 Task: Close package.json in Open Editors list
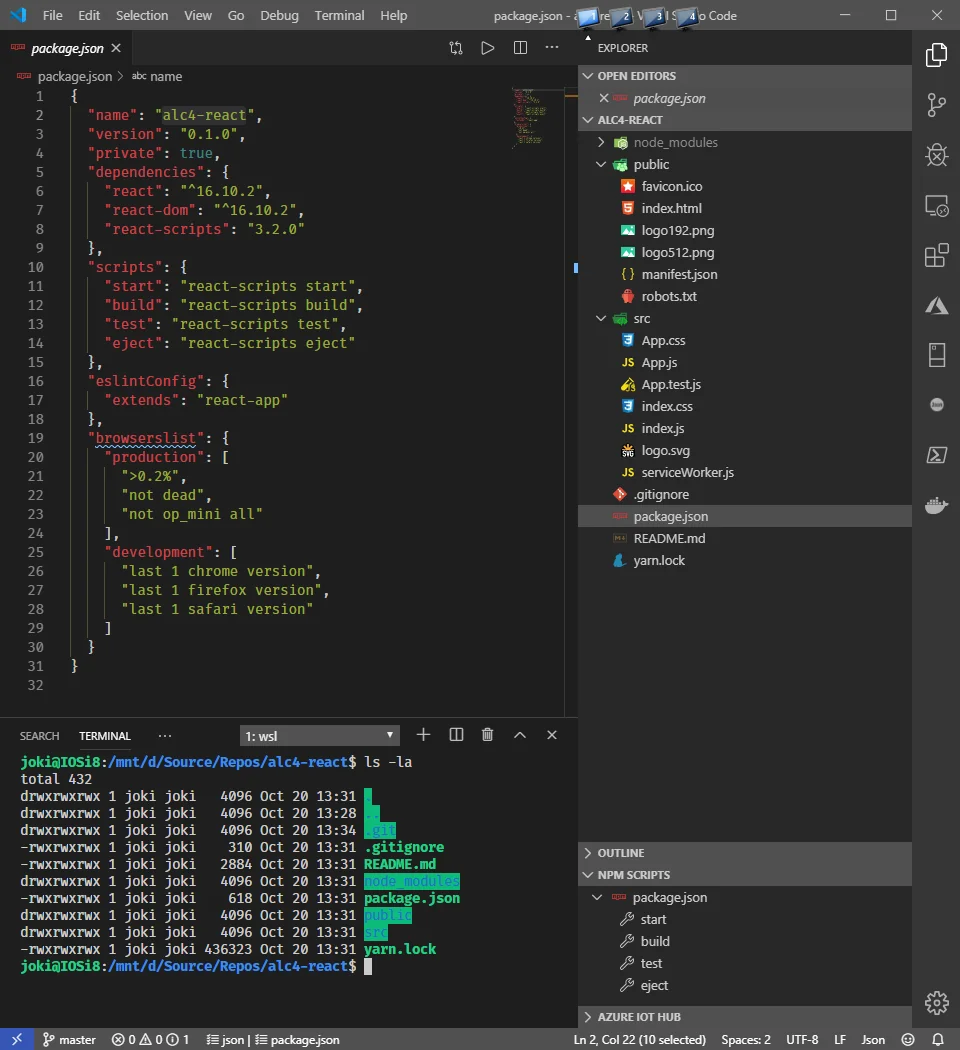tap(604, 98)
